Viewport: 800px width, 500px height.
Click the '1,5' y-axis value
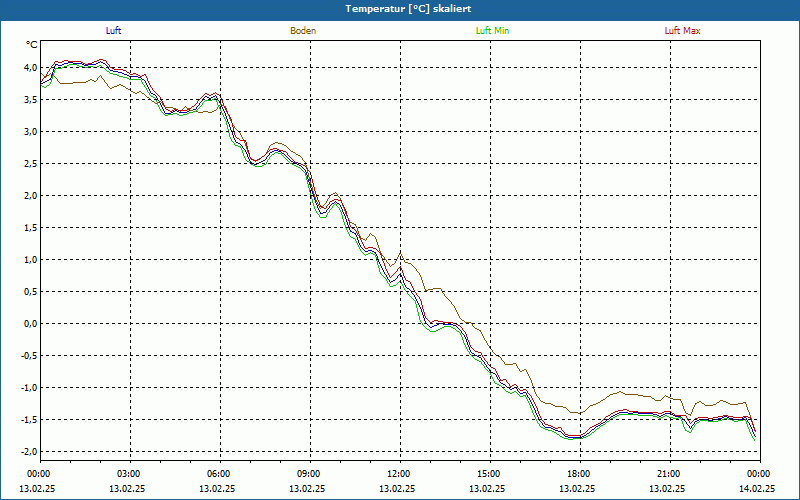coord(30,228)
